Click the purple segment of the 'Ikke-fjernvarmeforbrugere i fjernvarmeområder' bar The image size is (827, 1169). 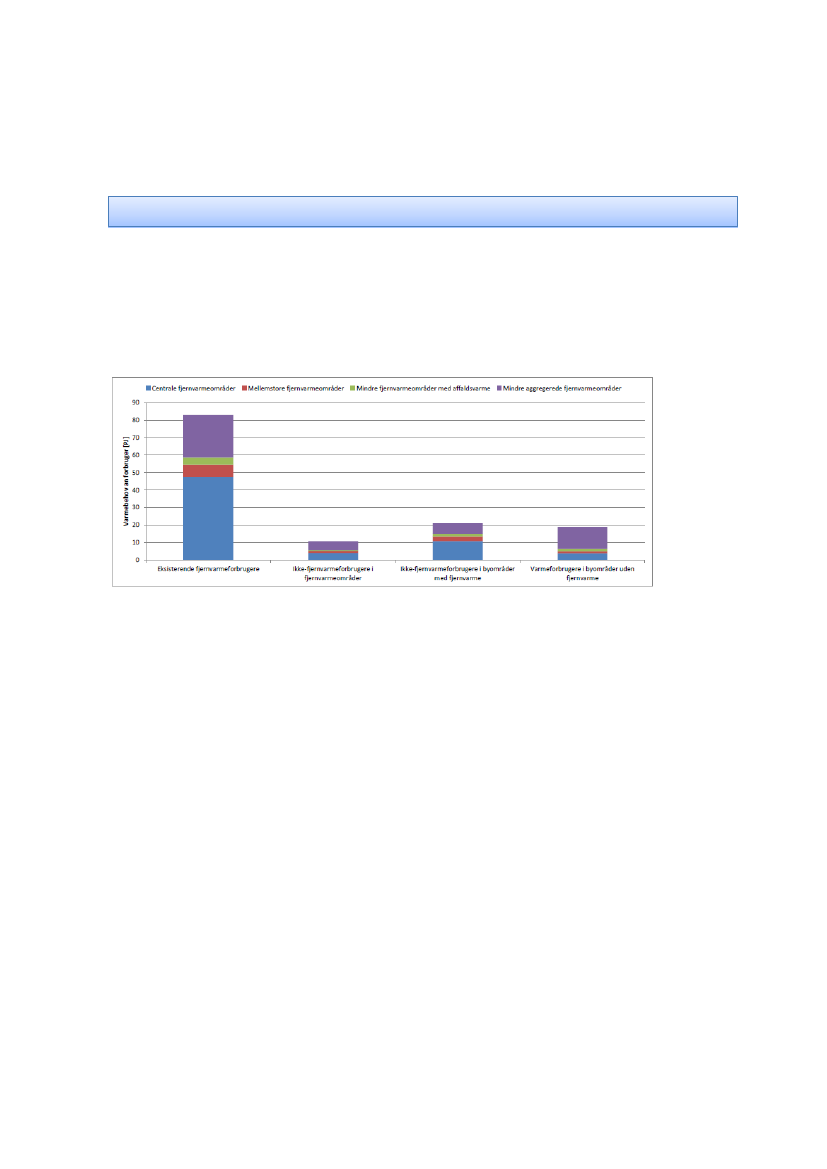(333, 546)
